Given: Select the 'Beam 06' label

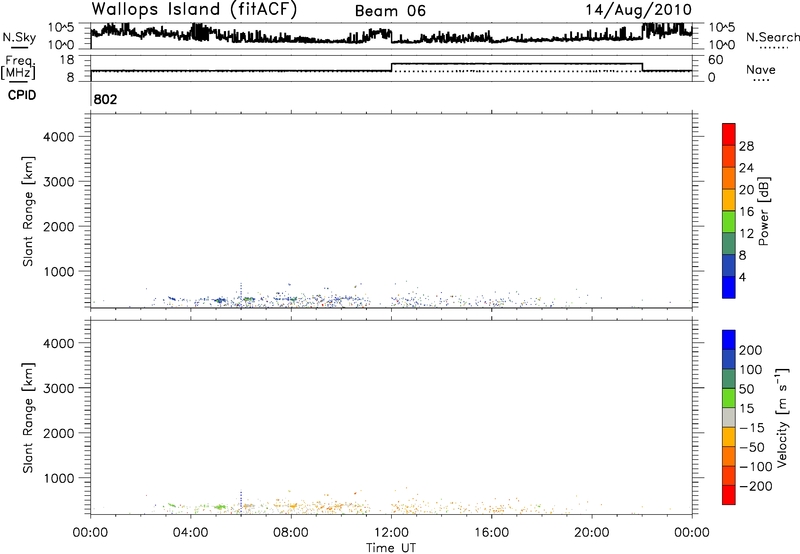Looking at the screenshot, I should coord(390,11).
